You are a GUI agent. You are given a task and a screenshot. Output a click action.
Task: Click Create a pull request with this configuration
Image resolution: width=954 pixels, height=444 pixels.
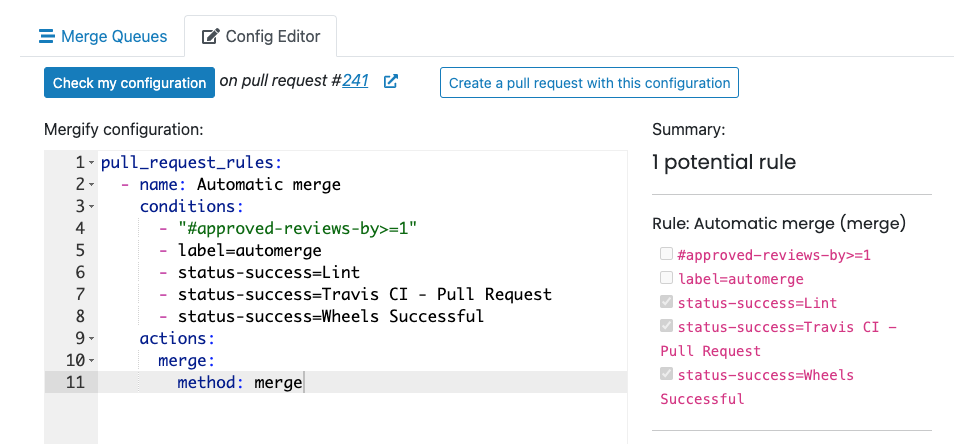(589, 83)
